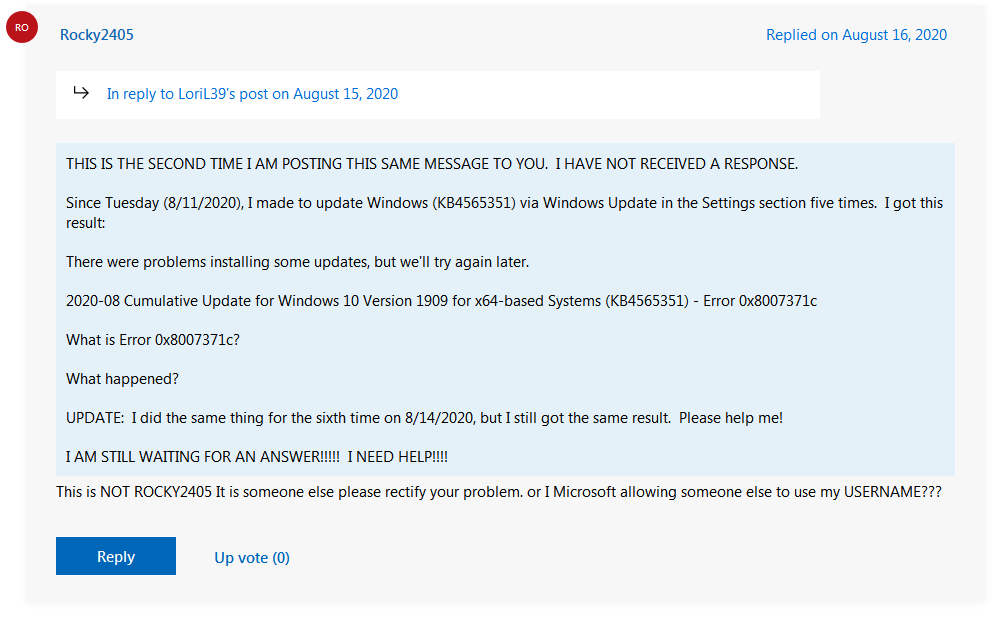Click the I AM STILL WAITING line
The width and height of the screenshot is (997, 620).
257,457
